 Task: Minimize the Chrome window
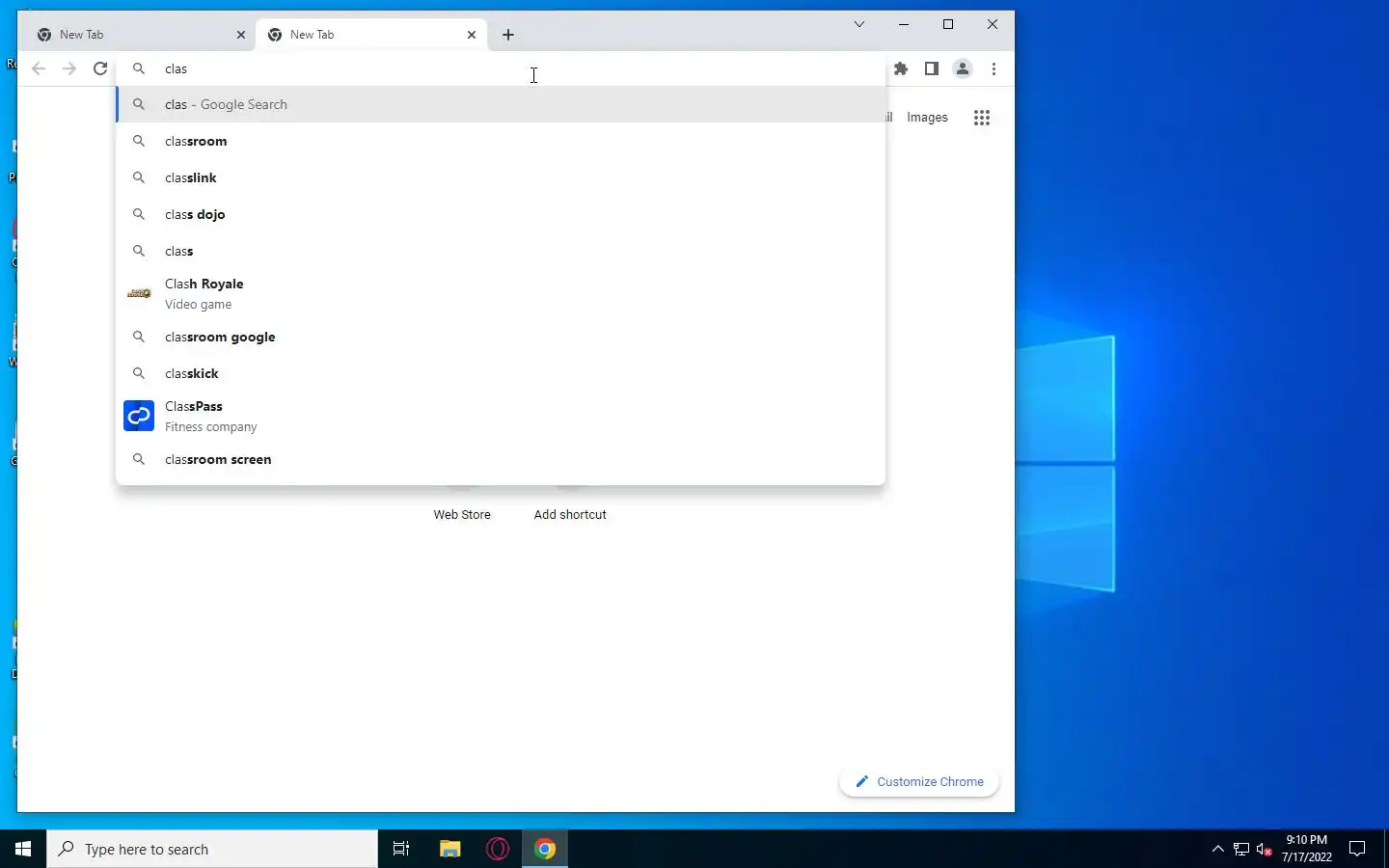click(904, 24)
